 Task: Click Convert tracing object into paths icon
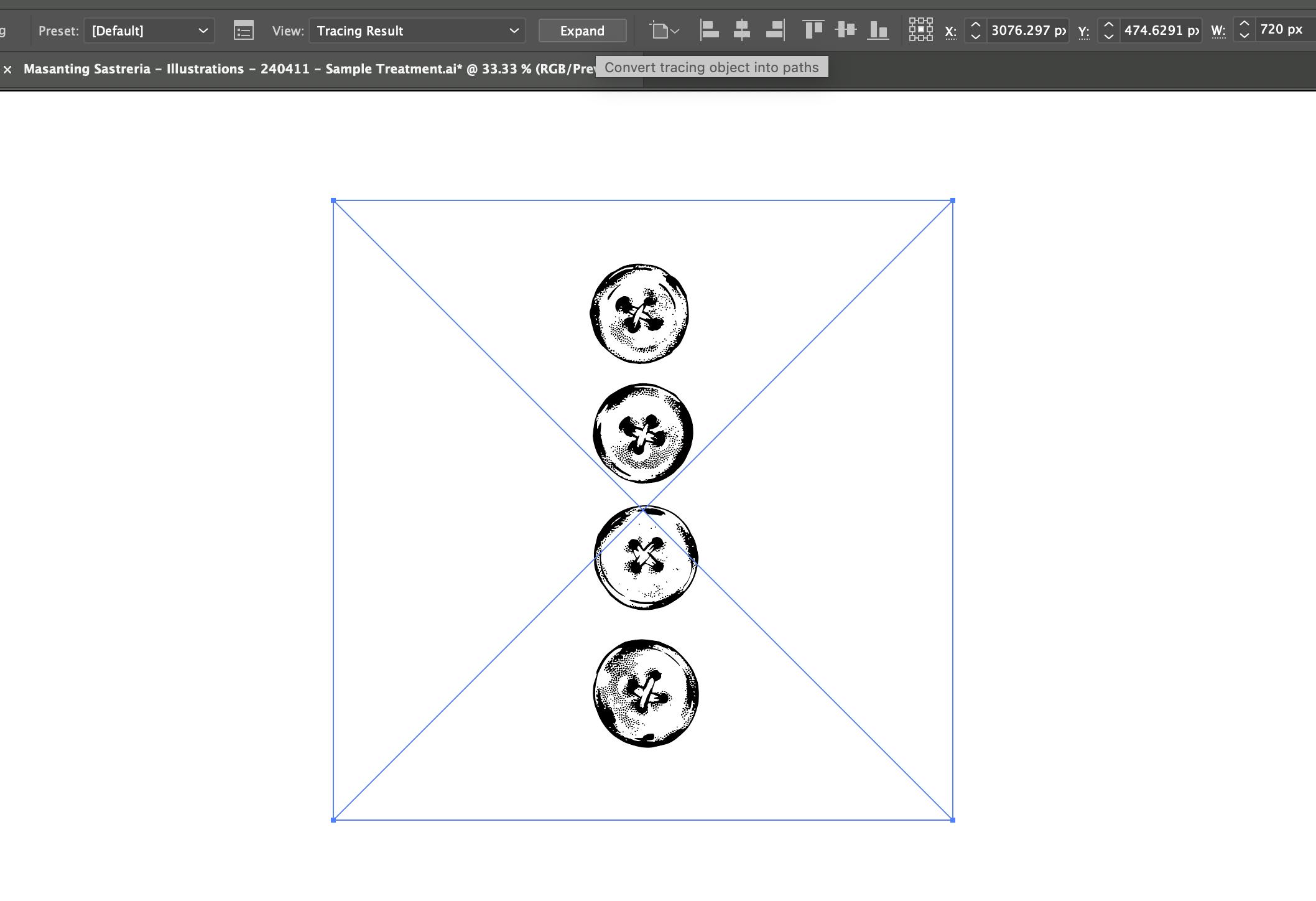[x=582, y=30]
